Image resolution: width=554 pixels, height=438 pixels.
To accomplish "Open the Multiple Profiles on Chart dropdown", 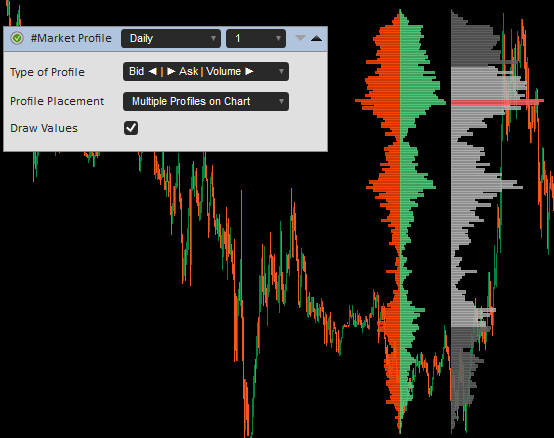I will pos(206,101).
